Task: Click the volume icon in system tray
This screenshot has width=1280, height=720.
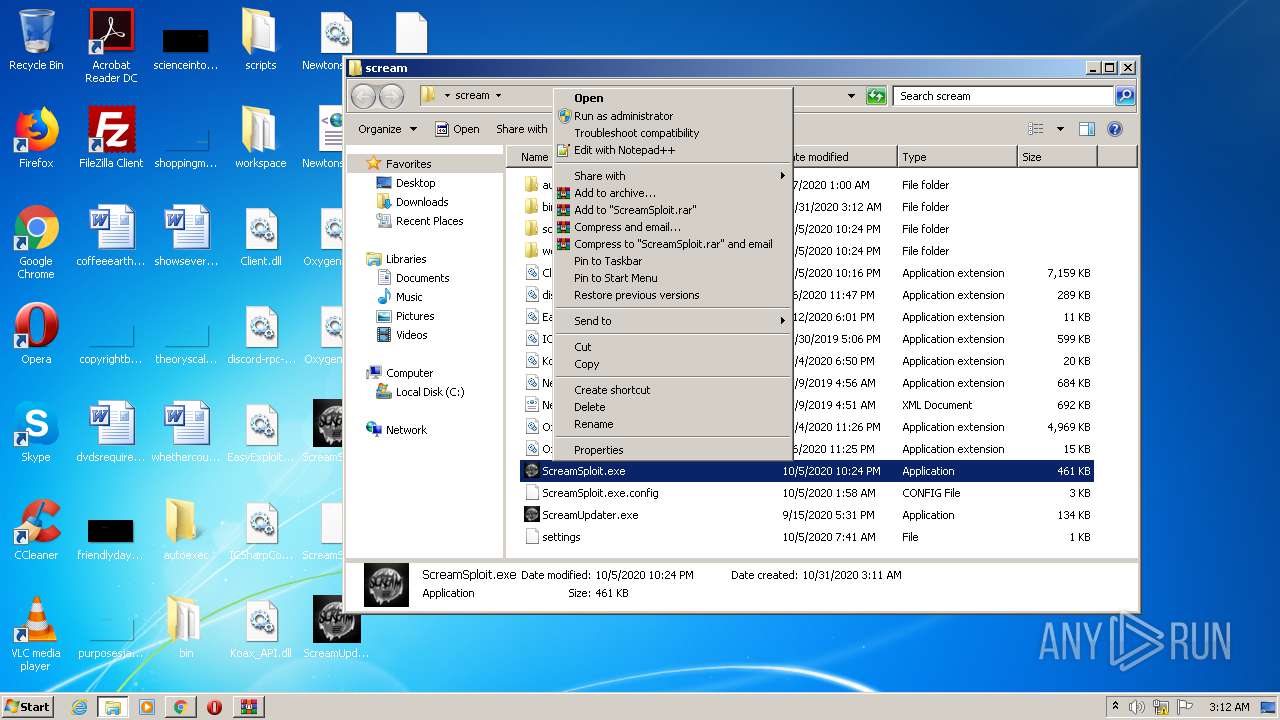Action: coord(1136,707)
